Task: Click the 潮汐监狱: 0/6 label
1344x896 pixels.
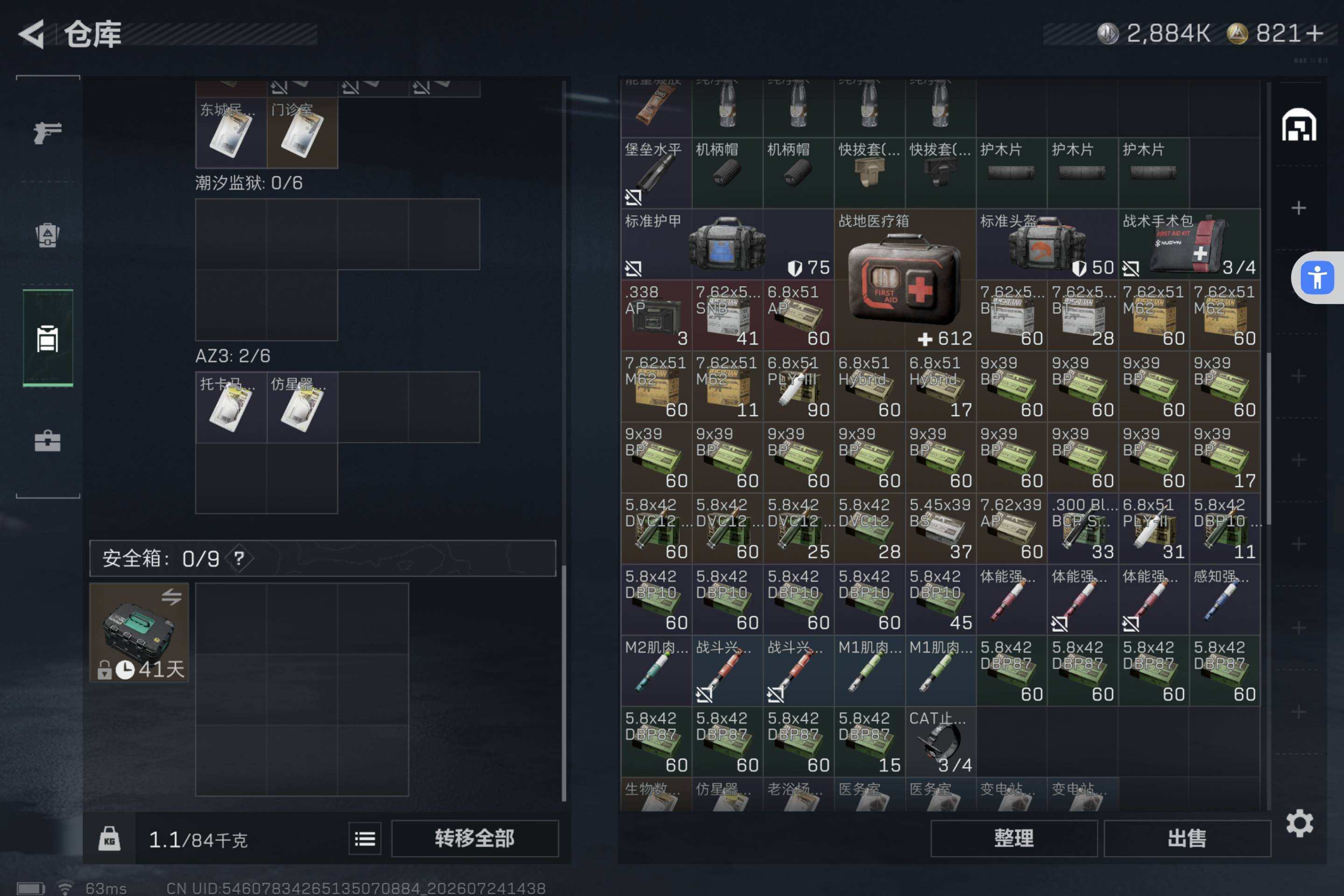Action: pyautogui.click(x=249, y=183)
